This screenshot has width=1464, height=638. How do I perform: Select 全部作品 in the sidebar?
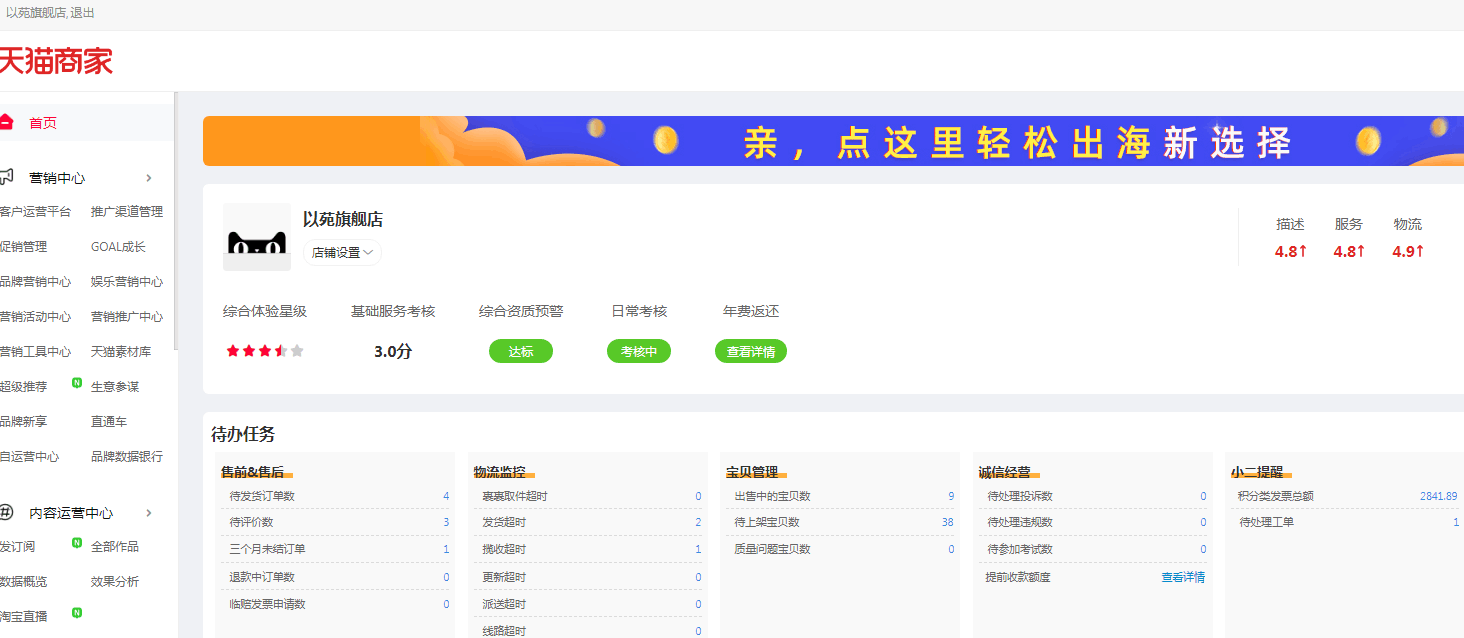tap(115, 547)
